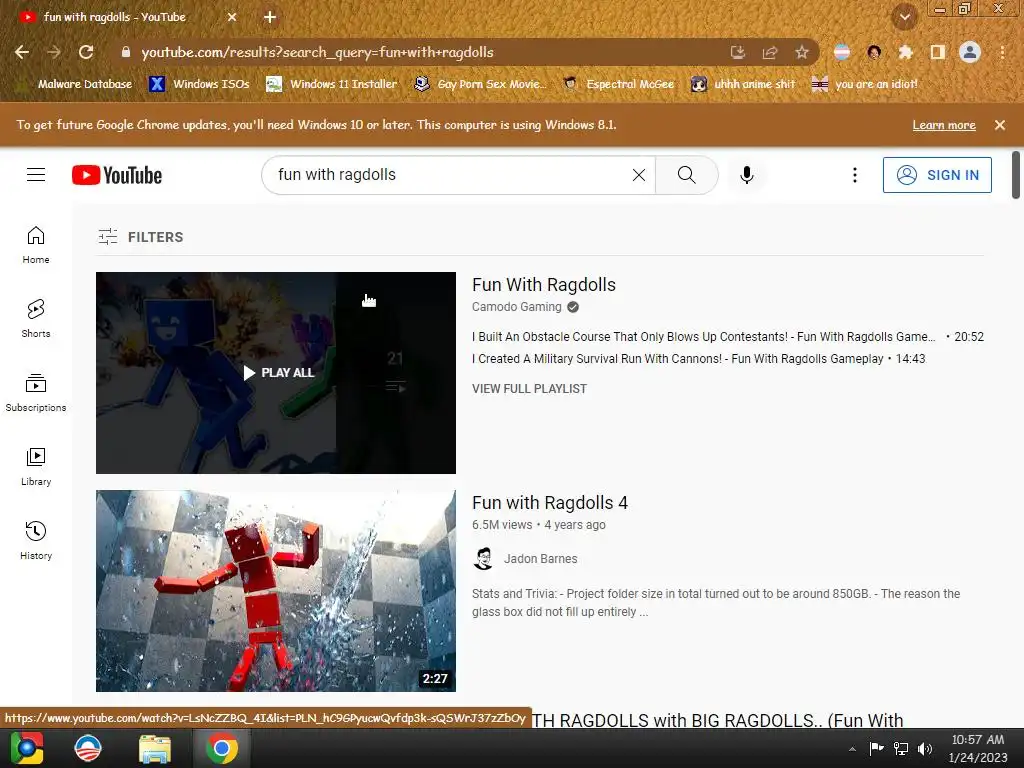Open Jadon Barnes channel avatar

pos(483,559)
